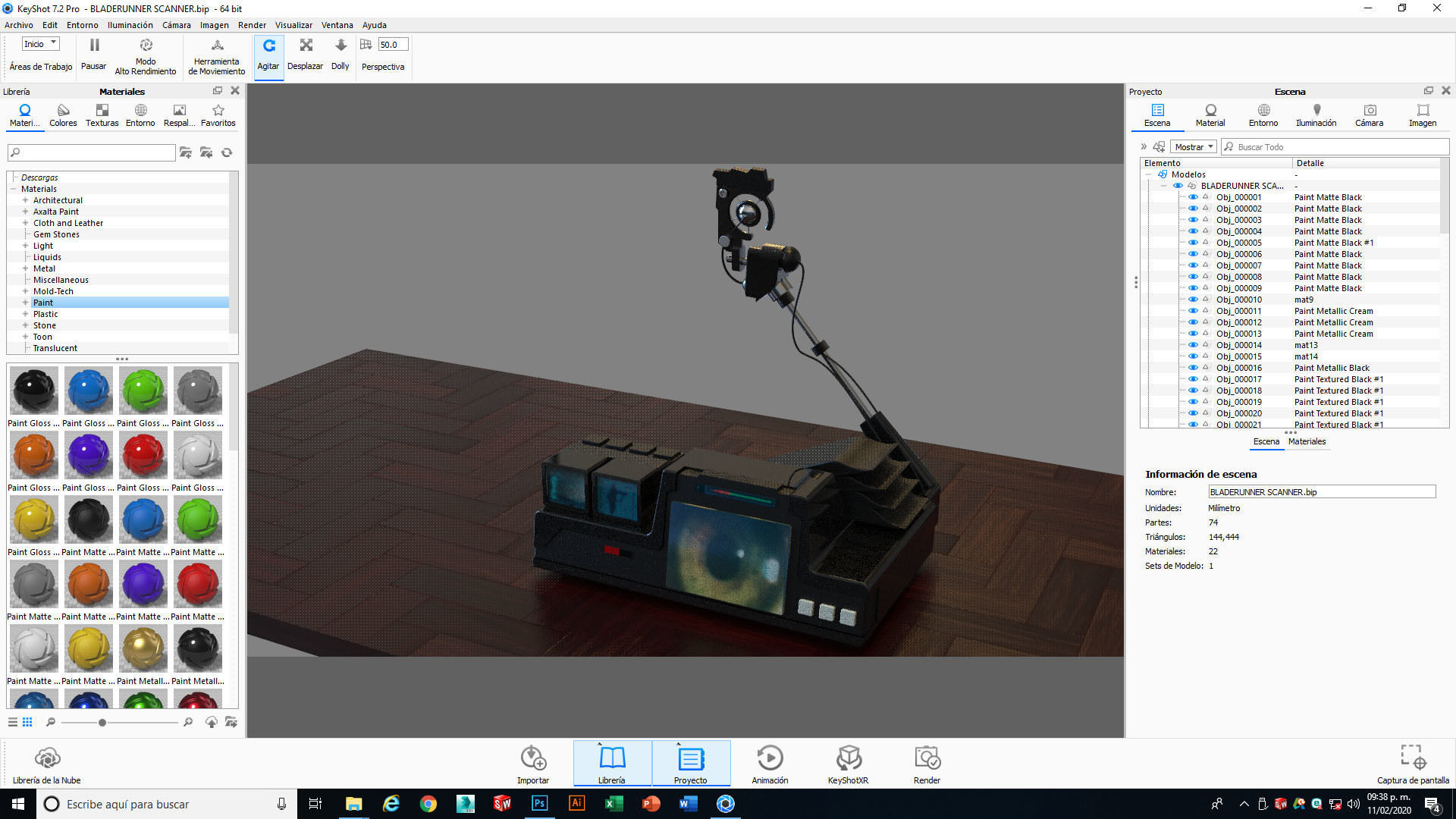The image size is (1456, 819).
Task: Expand the Architecture material folder
Action: [x=25, y=200]
